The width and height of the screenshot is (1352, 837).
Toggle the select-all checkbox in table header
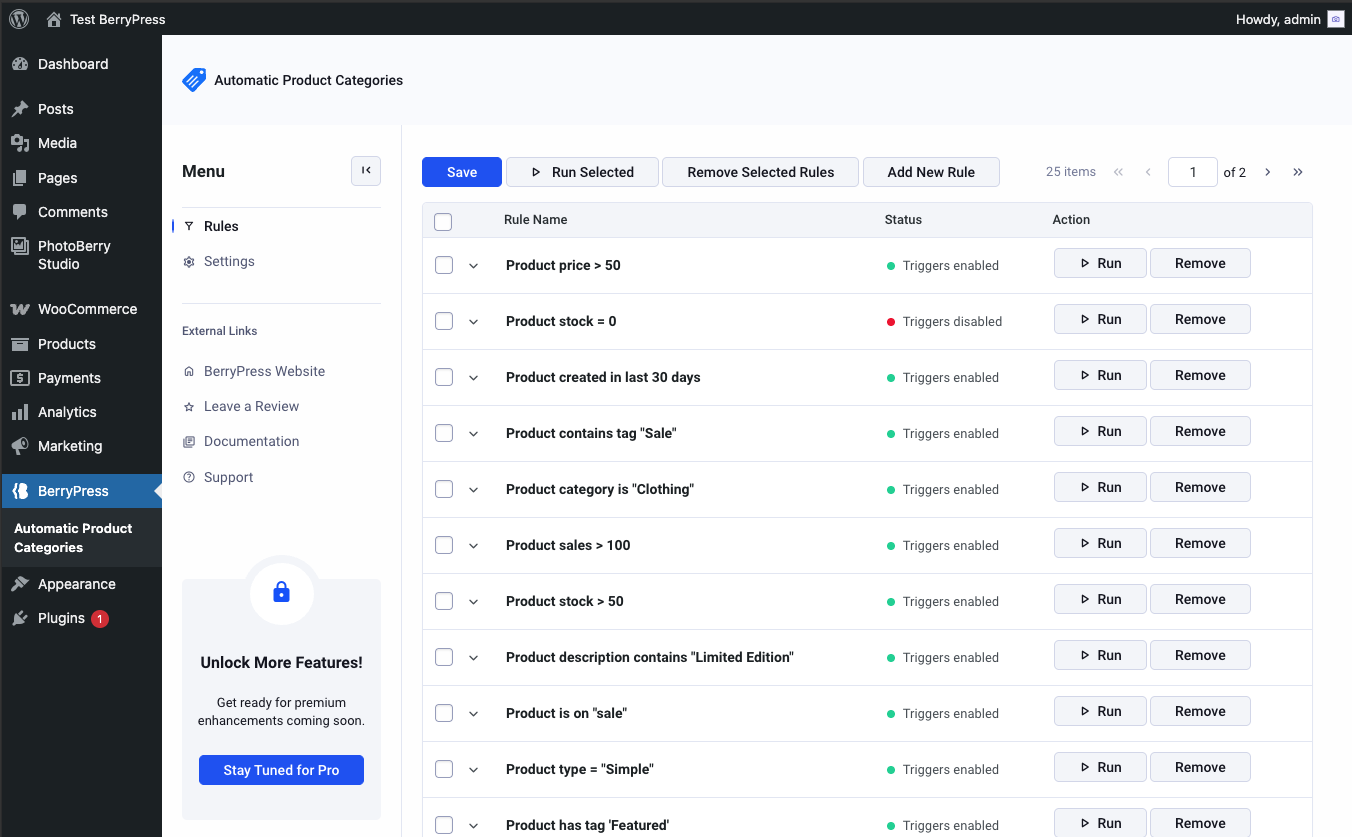[443, 221]
